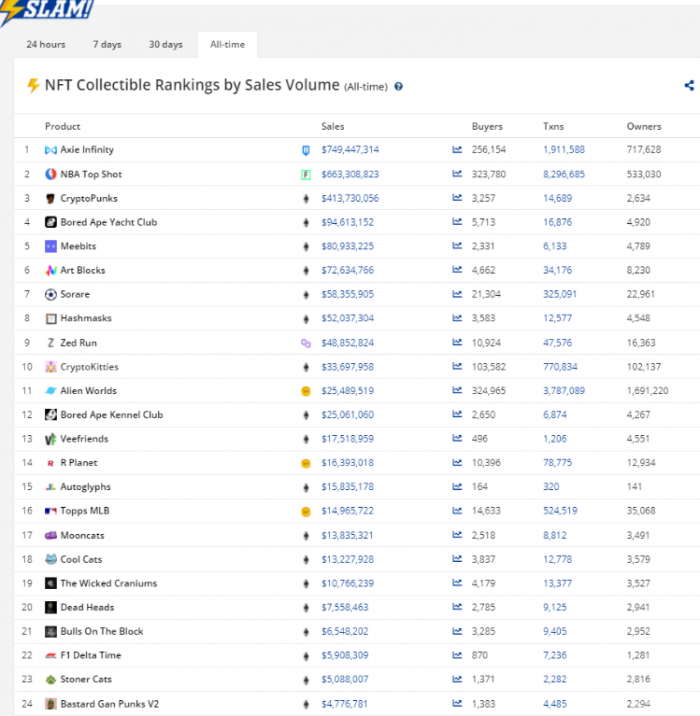This screenshot has width=700, height=716.
Task: Open the CryptoSlam logo home link
Action: tap(46, 11)
